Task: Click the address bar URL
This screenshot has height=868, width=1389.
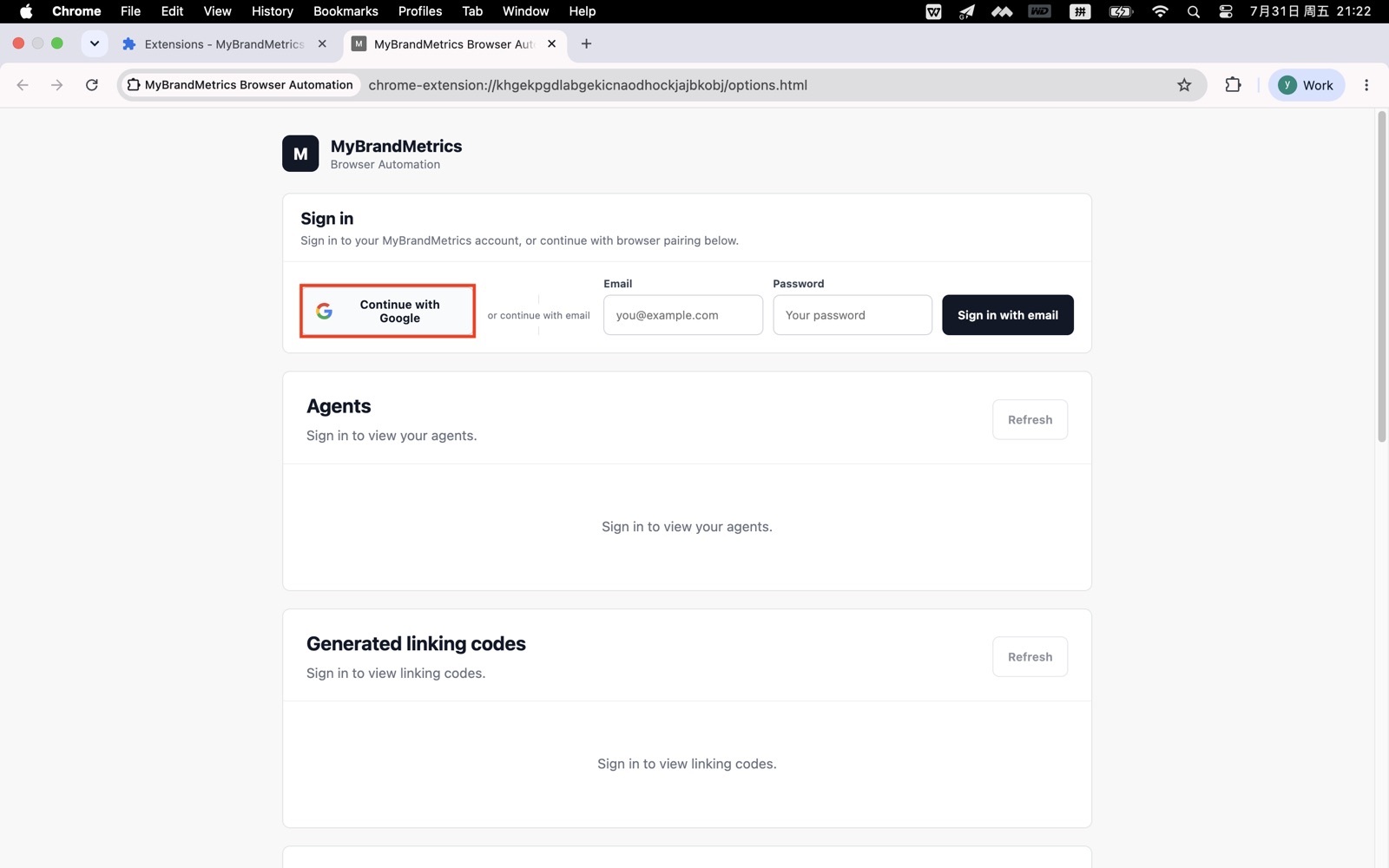Action: coord(588,85)
